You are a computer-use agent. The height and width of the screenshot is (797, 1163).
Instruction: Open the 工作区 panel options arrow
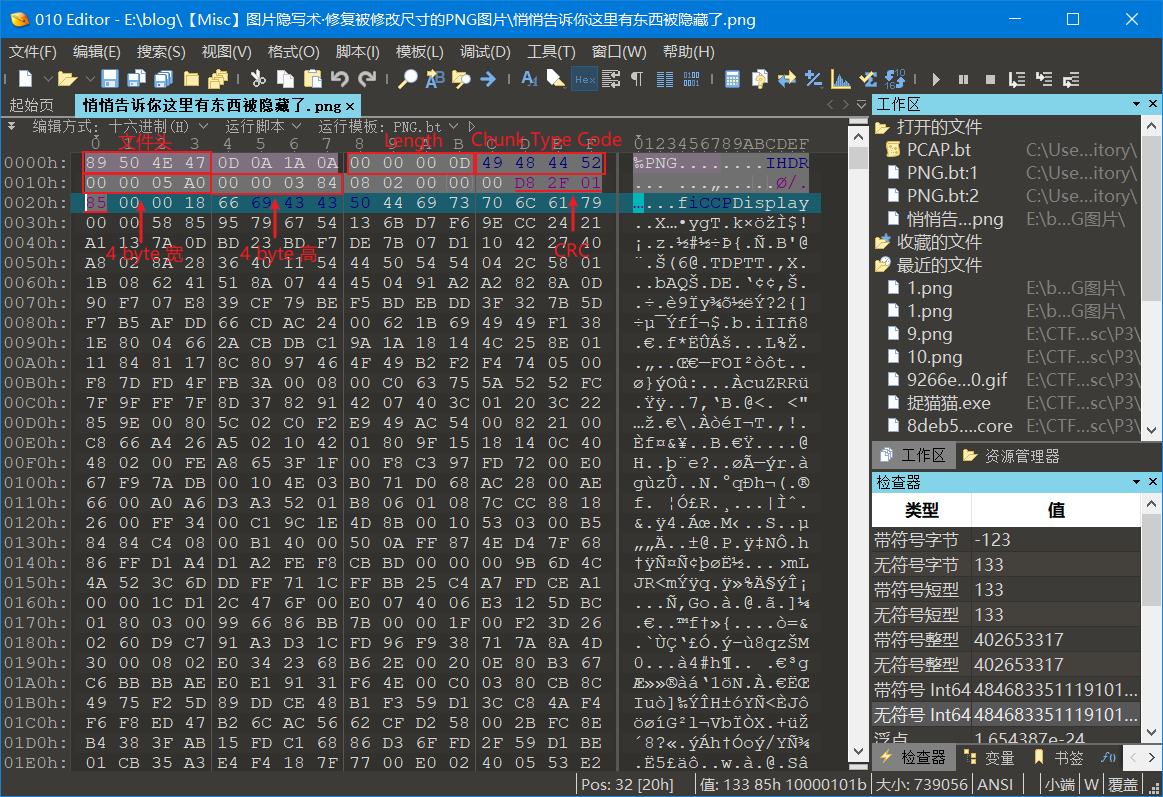(x=1136, y=105)
